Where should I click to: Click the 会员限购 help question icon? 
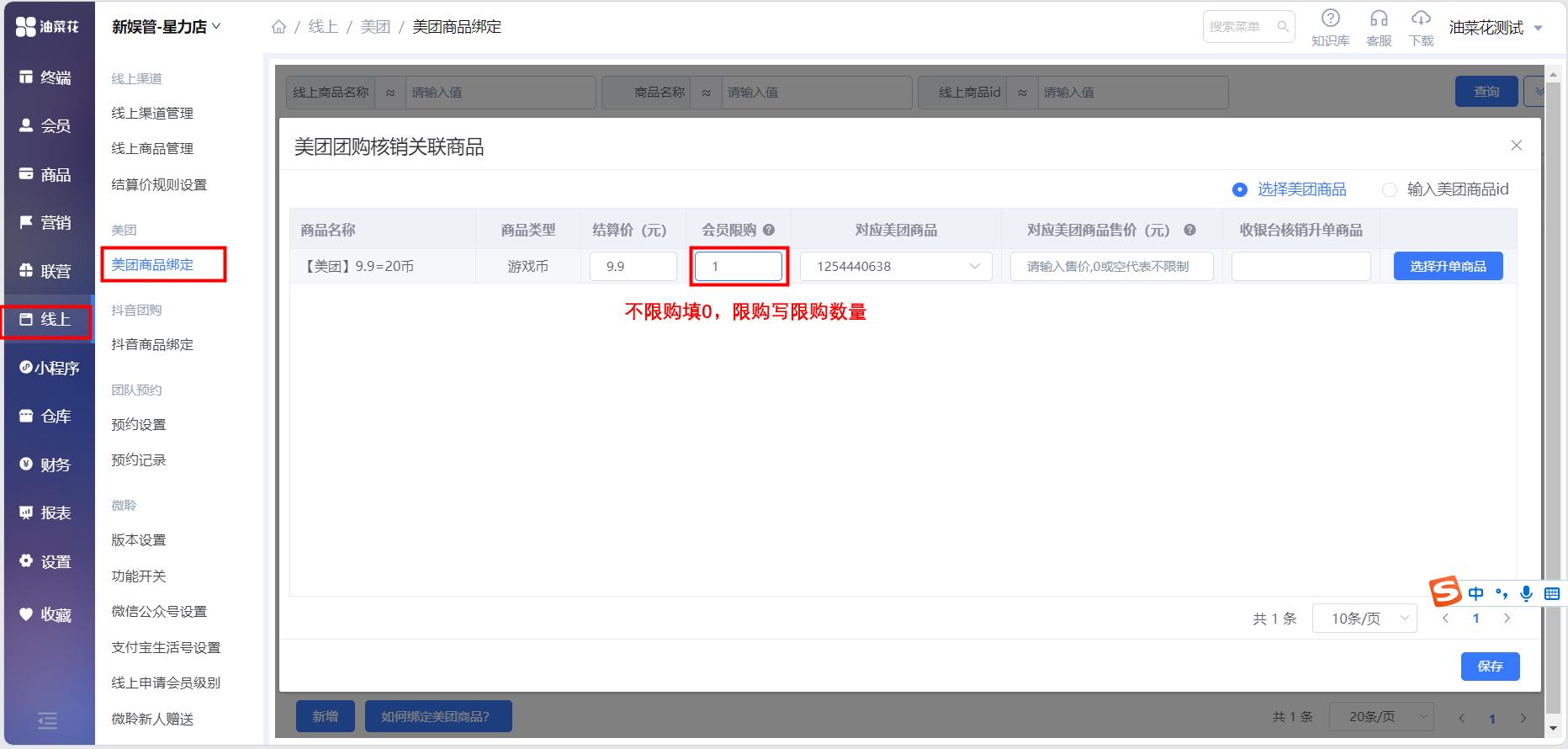click(x=769, y=230)
